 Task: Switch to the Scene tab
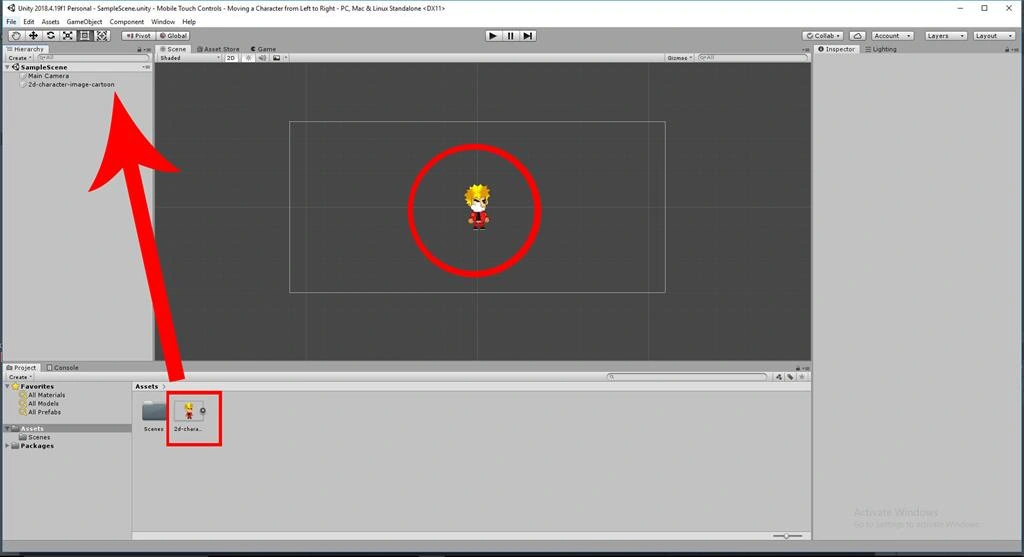click(173, 49)
